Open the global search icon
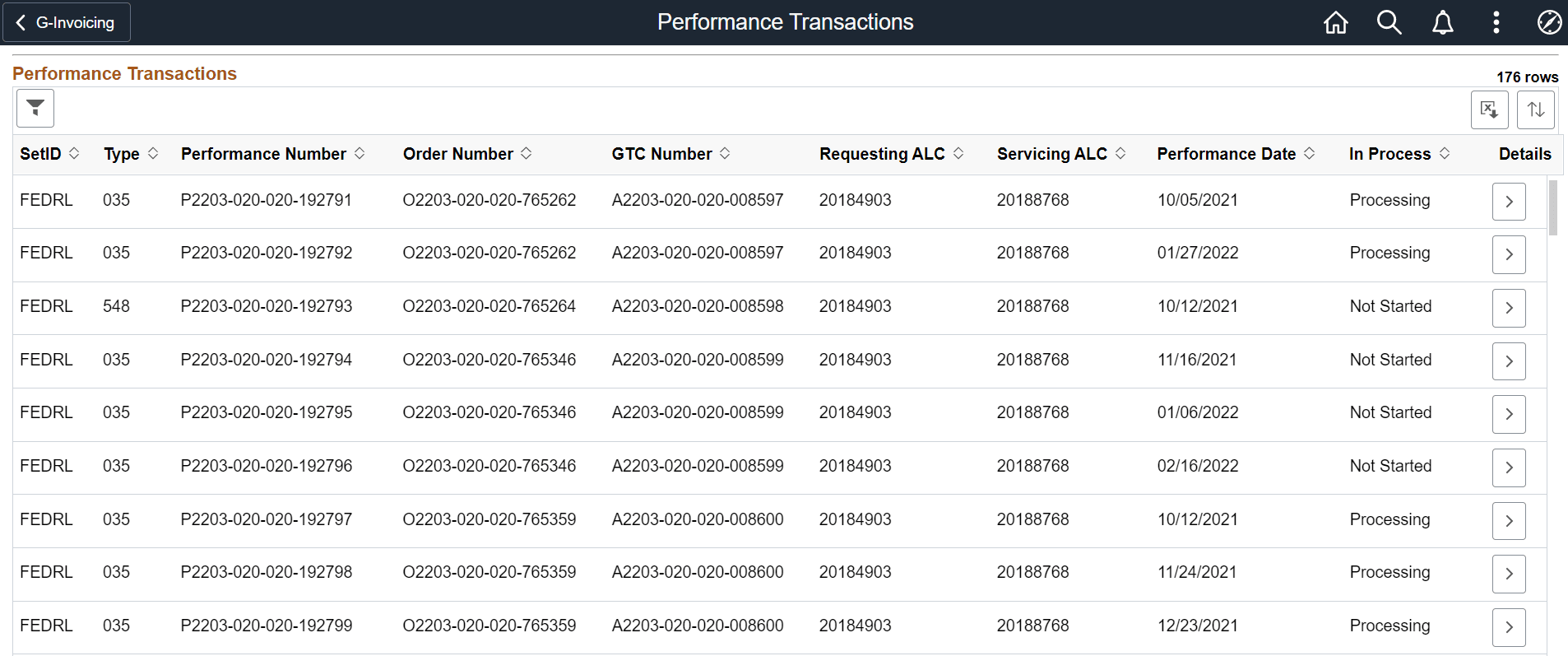This screenshot has height=656, width=1568. (1389, 22)
